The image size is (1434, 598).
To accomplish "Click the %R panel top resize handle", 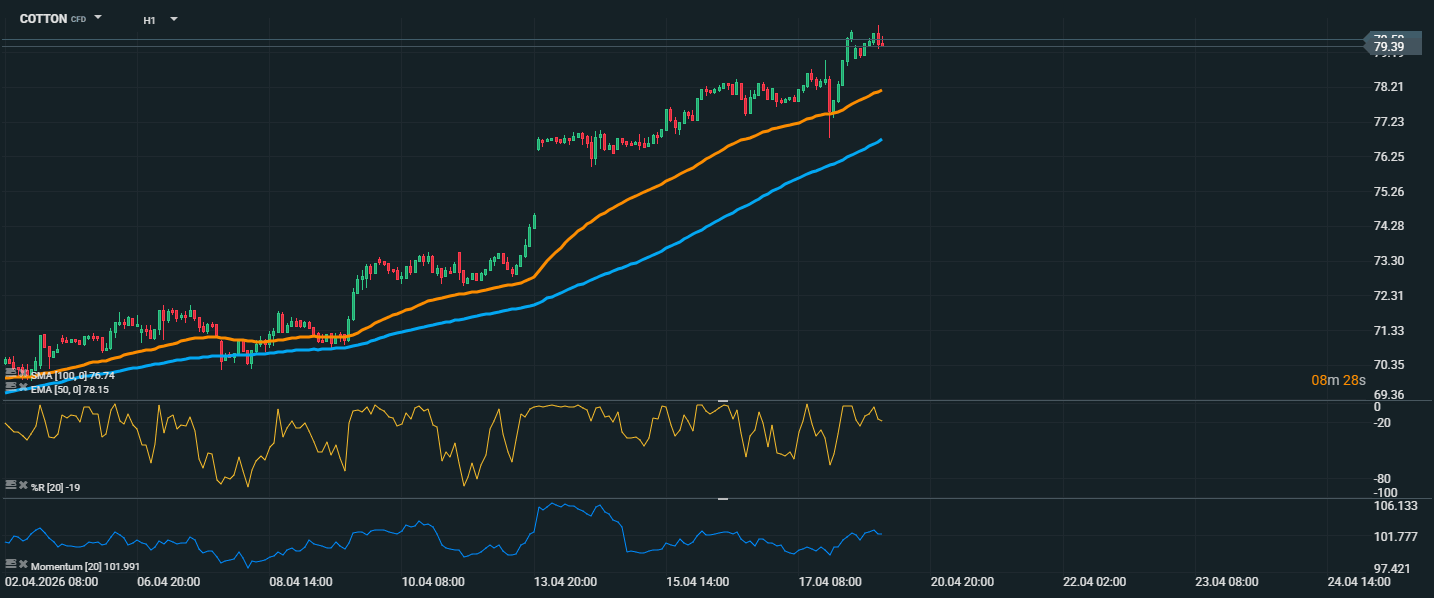I will (723, 400).
